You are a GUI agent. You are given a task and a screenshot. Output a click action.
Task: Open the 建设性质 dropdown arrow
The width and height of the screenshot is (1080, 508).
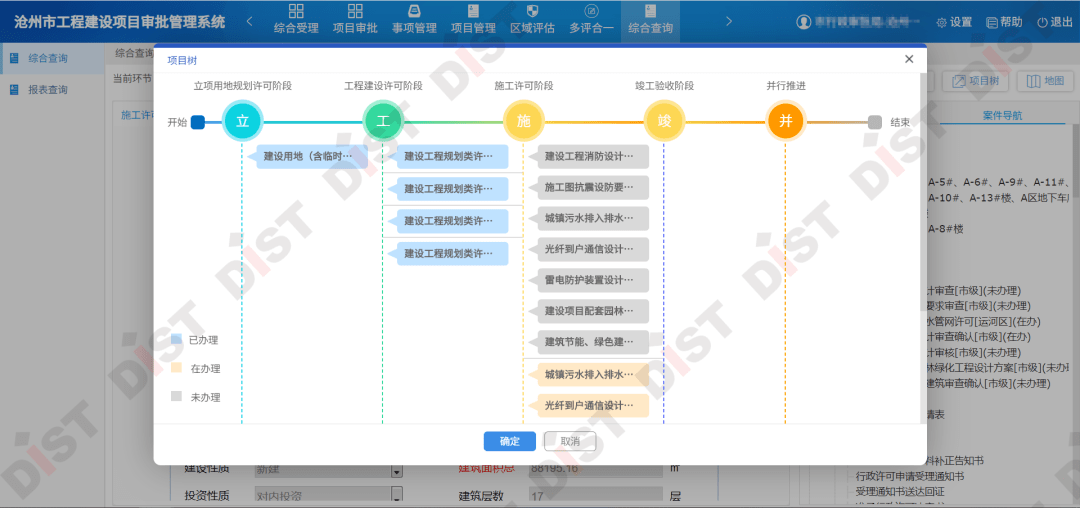click(396, 471)
